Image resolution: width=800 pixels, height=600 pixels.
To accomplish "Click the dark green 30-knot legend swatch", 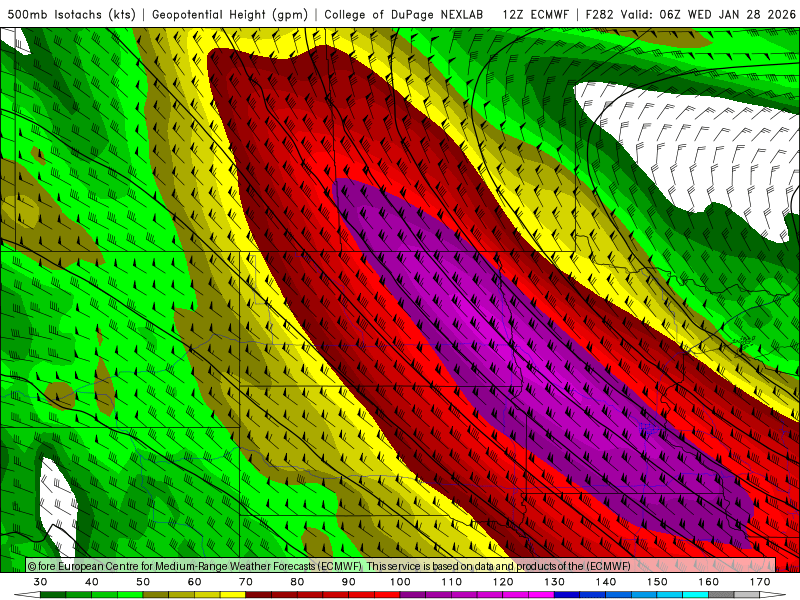I will [x=53, y=595].
